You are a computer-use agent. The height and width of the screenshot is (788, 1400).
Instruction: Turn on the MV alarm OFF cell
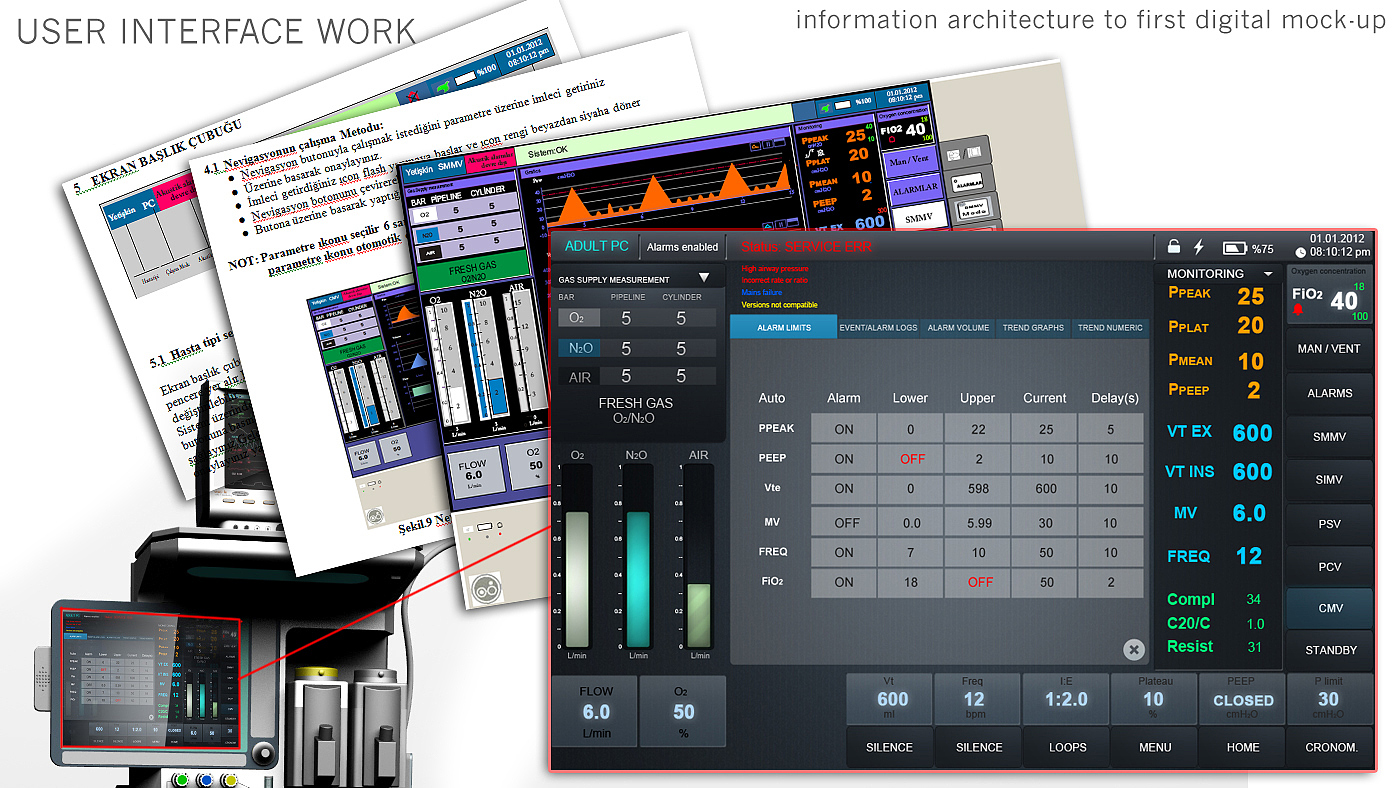pos(844,522)
